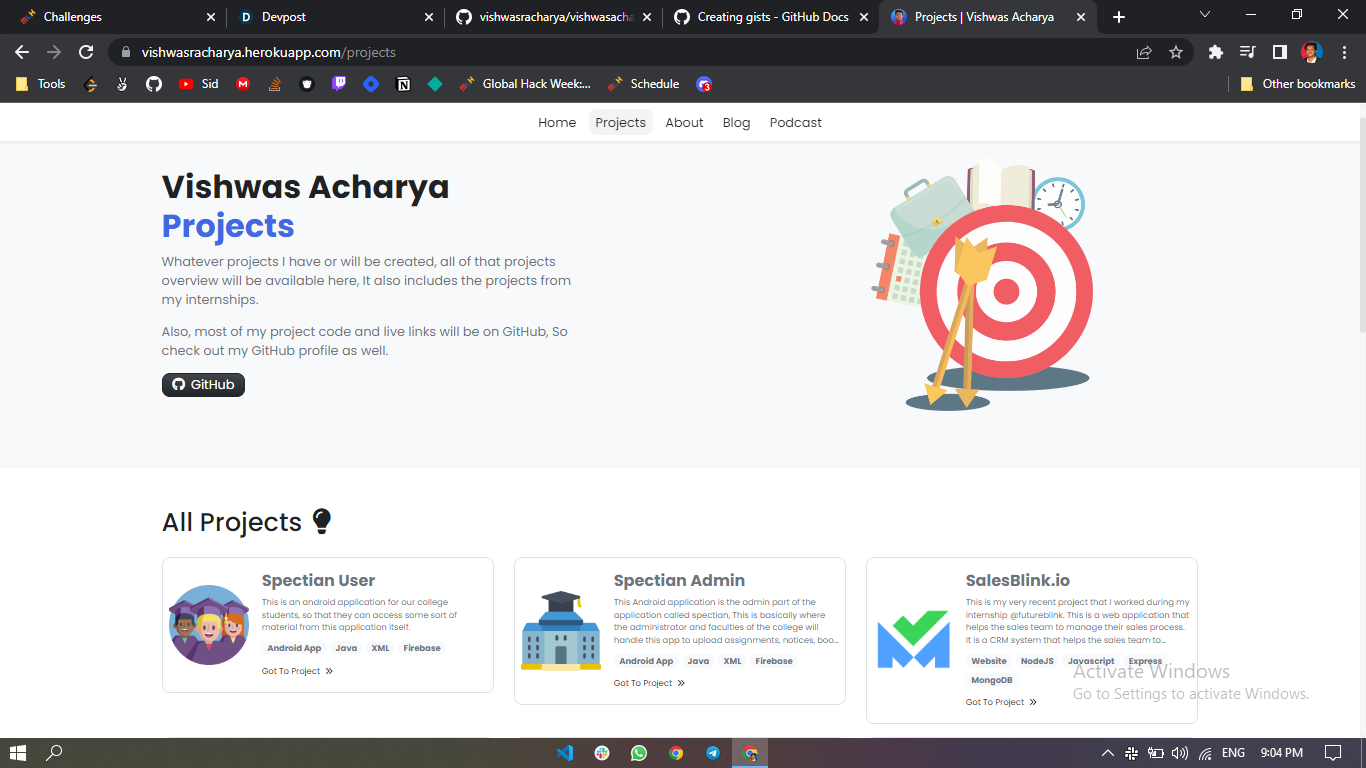Open the Twitch bookmark icon

point(339,84)
